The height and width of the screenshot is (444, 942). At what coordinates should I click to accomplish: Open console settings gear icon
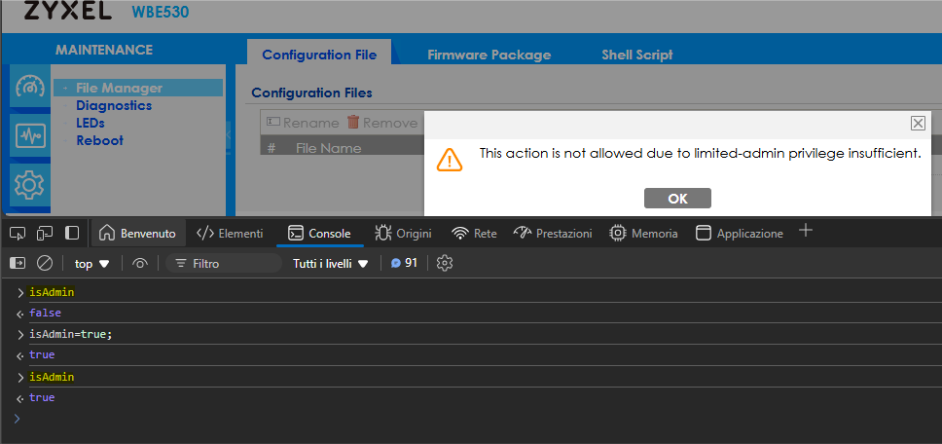(x=445, y=263)
